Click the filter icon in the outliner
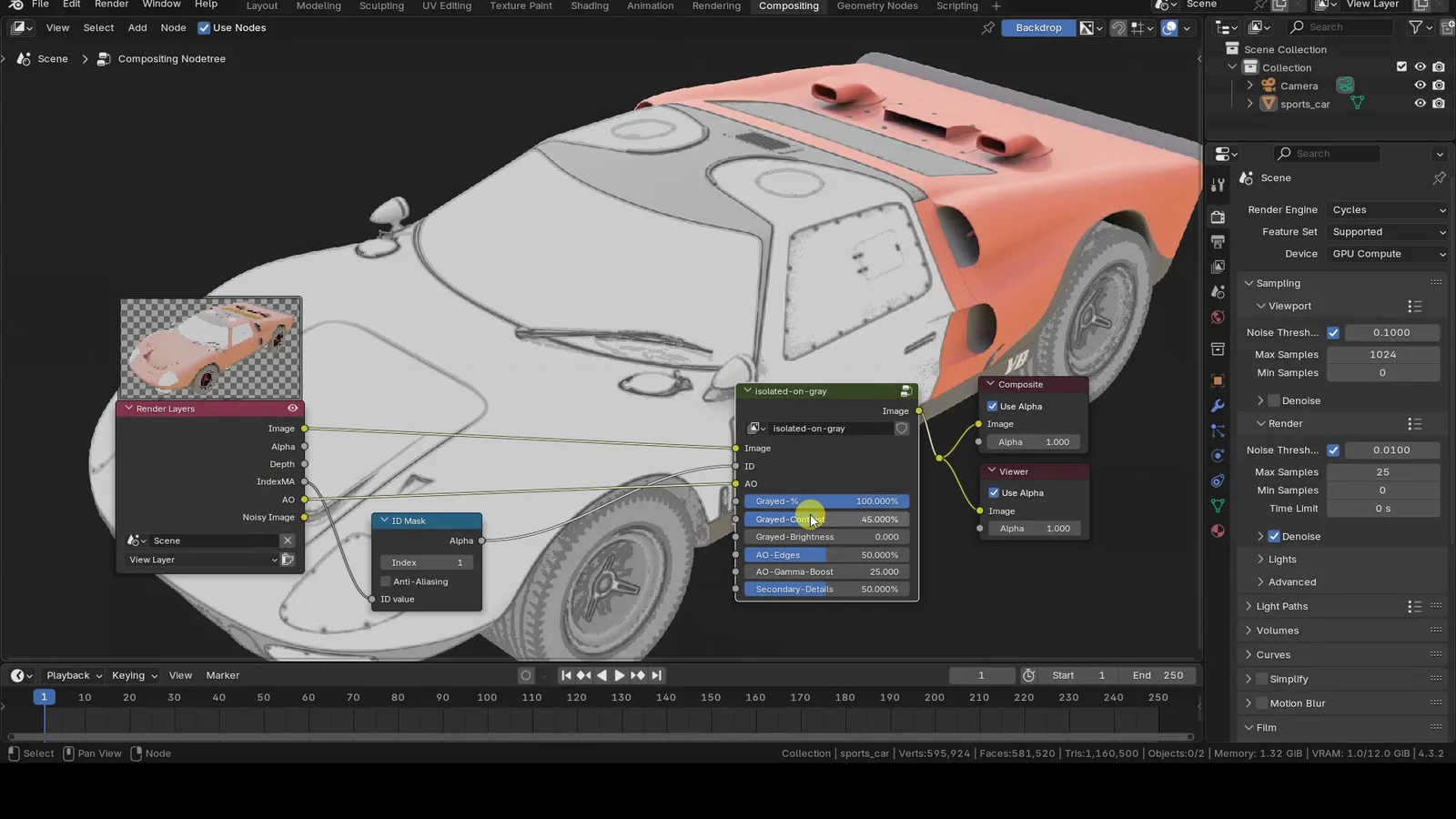 tap(1415, 27)
